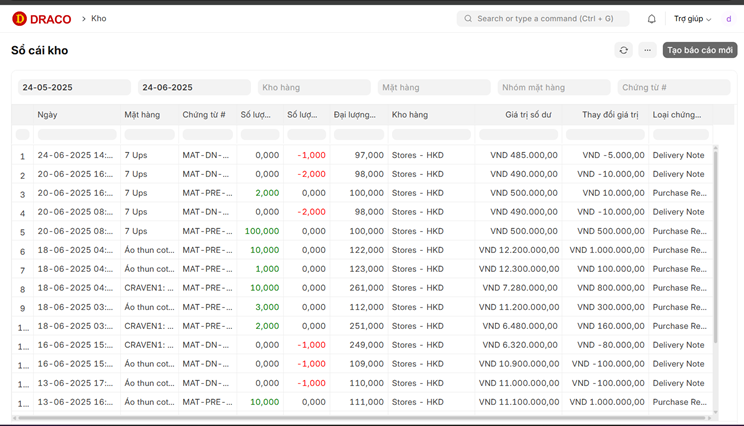Click the Mặt hàng filter field

[x=434, y=87]
